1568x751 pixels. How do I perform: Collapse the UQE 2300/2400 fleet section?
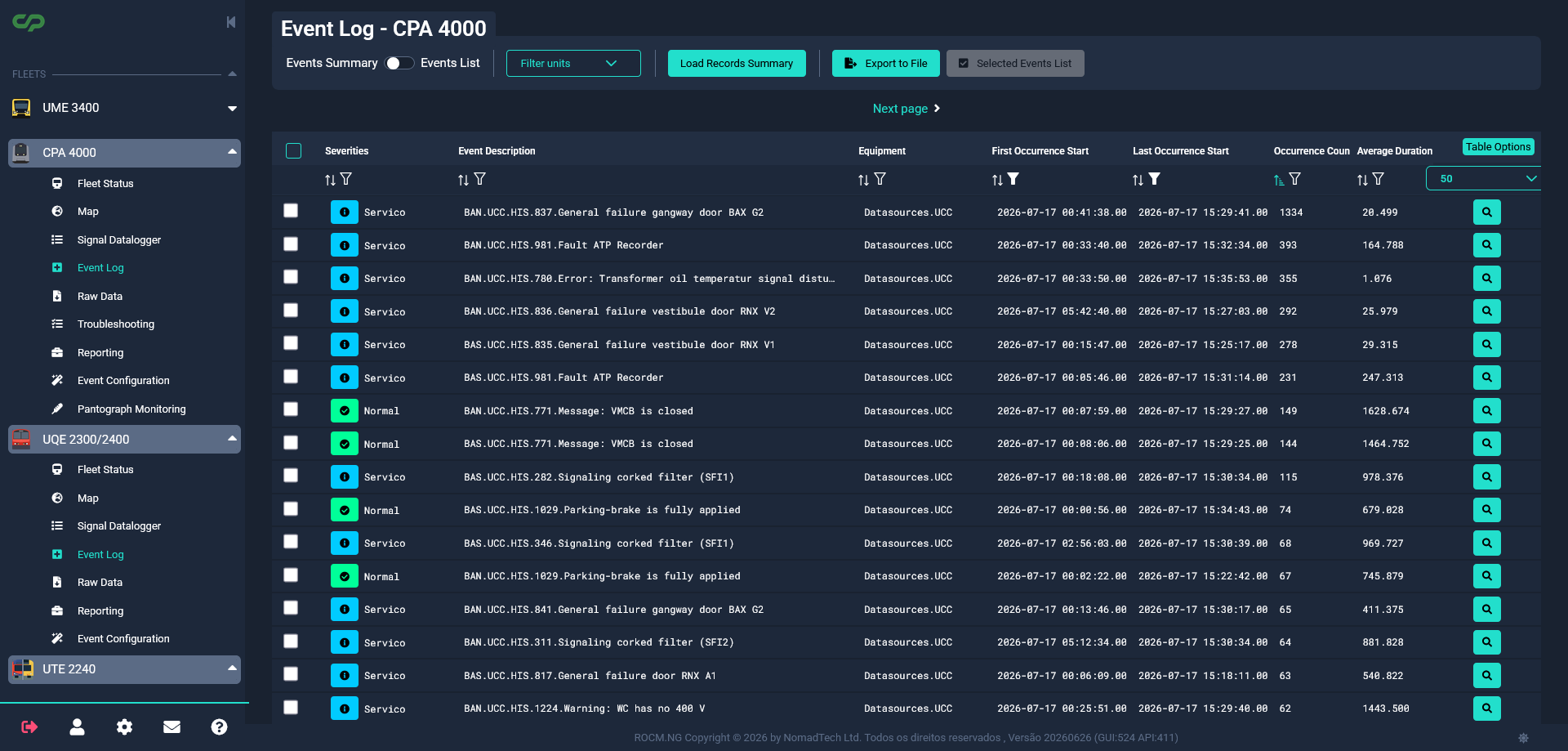(x=232, y=439)
